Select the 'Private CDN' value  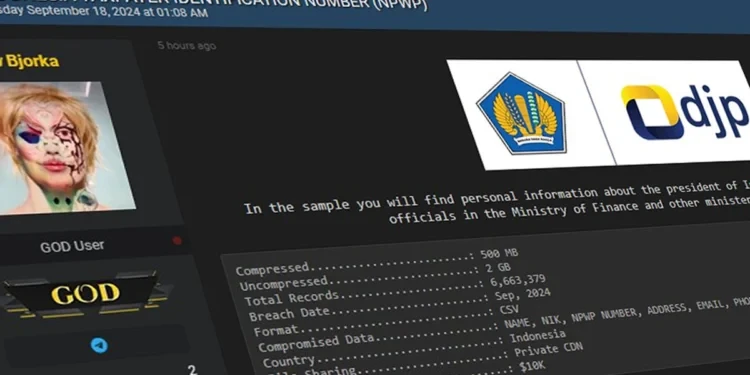[x=548, y=349]
